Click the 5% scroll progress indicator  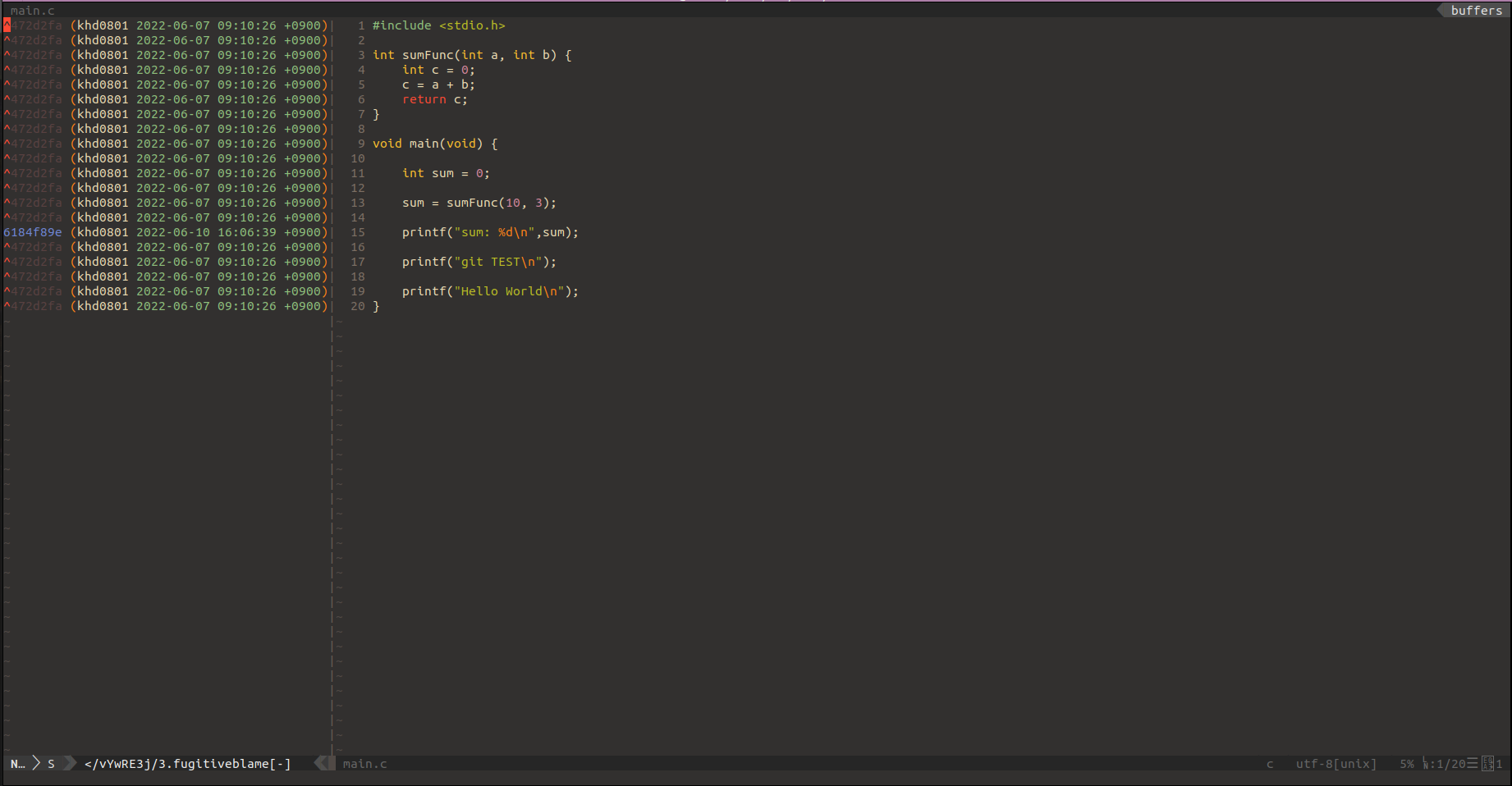point(1405,763)
